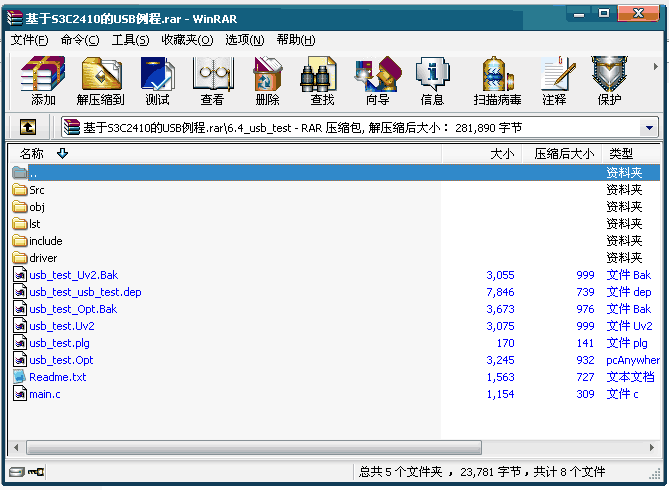Click size value 7,846
The width and height of the screenshot is (669, 490).
[500, 292]
